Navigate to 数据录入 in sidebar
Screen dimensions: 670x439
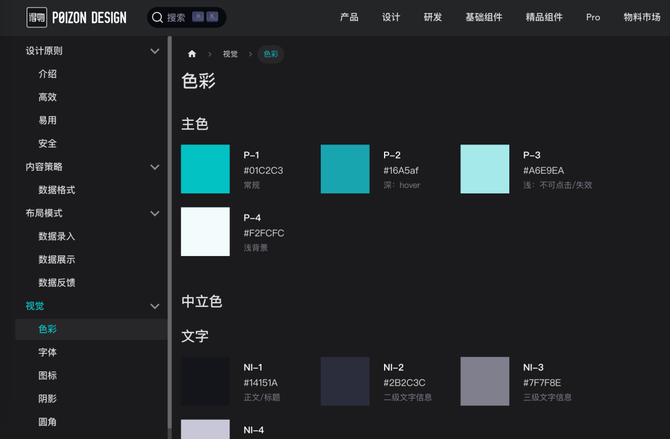[x=57, y=236]
